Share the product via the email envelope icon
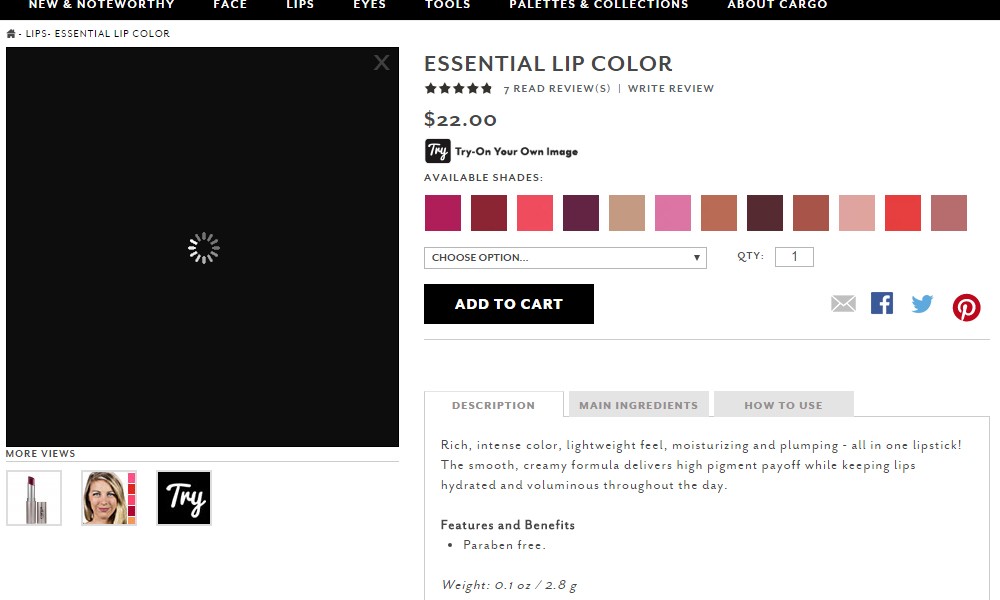The image size is (1000, 600). pos(843,304)
